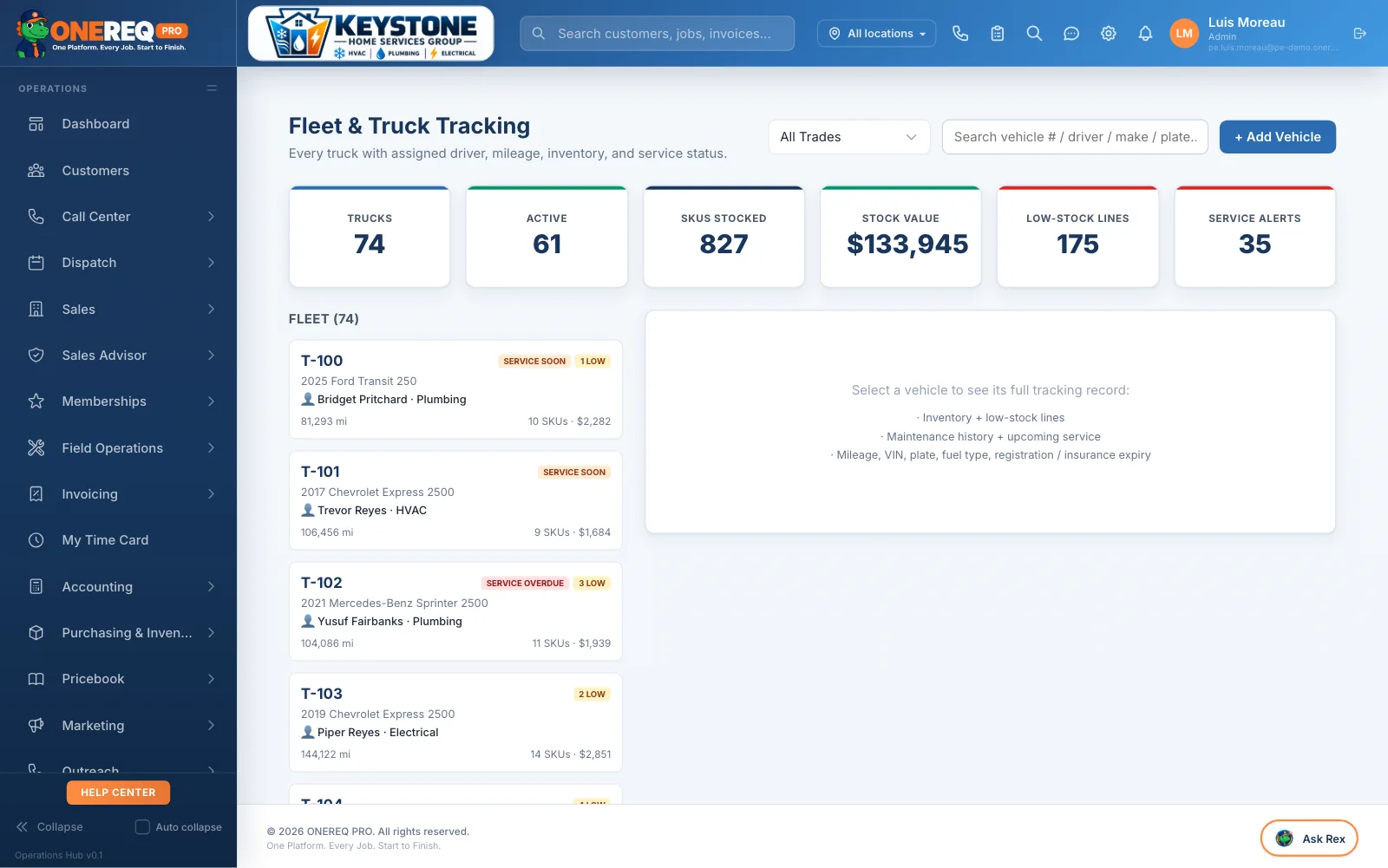Click the Customers people icon
Screen dimensions: 1388x868
tap(36, 171)
